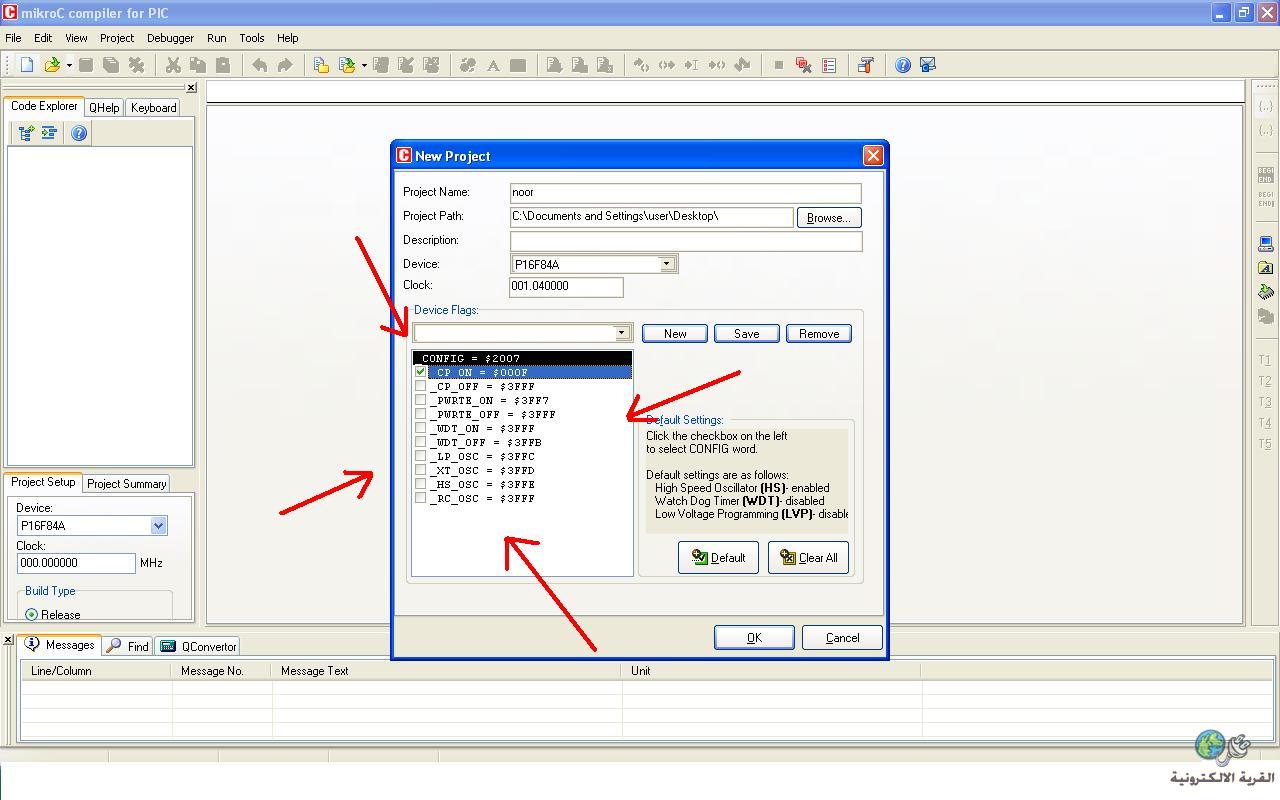Click the Code Explorer collapse-tree icon

coord(49,133)
